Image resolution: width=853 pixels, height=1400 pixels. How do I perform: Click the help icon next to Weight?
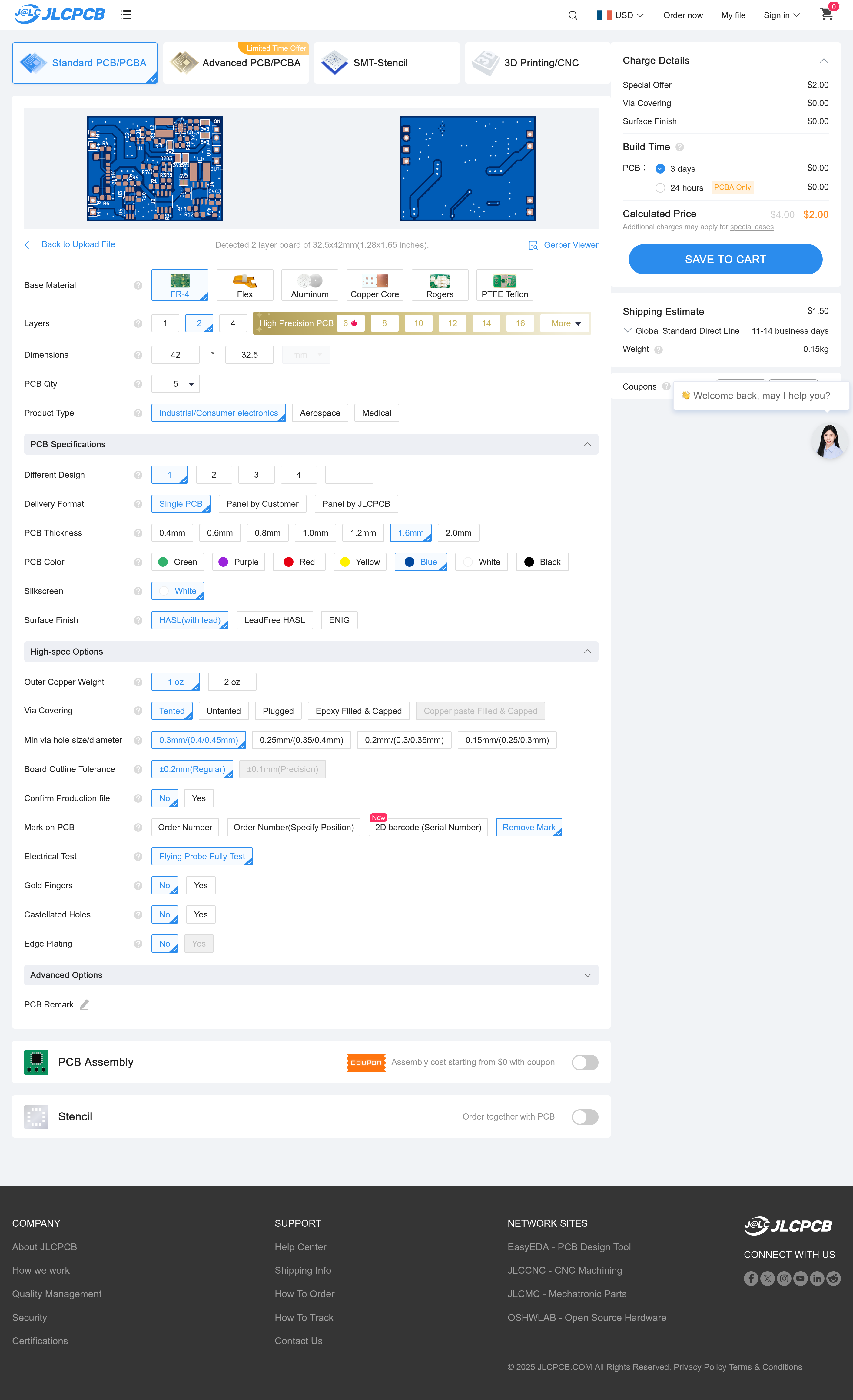659,350
